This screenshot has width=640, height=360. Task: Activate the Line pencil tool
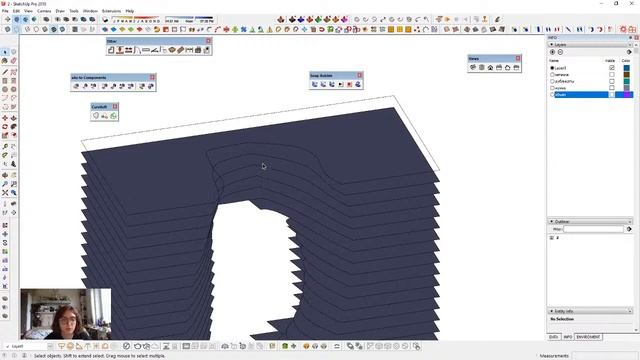[5, 72]
